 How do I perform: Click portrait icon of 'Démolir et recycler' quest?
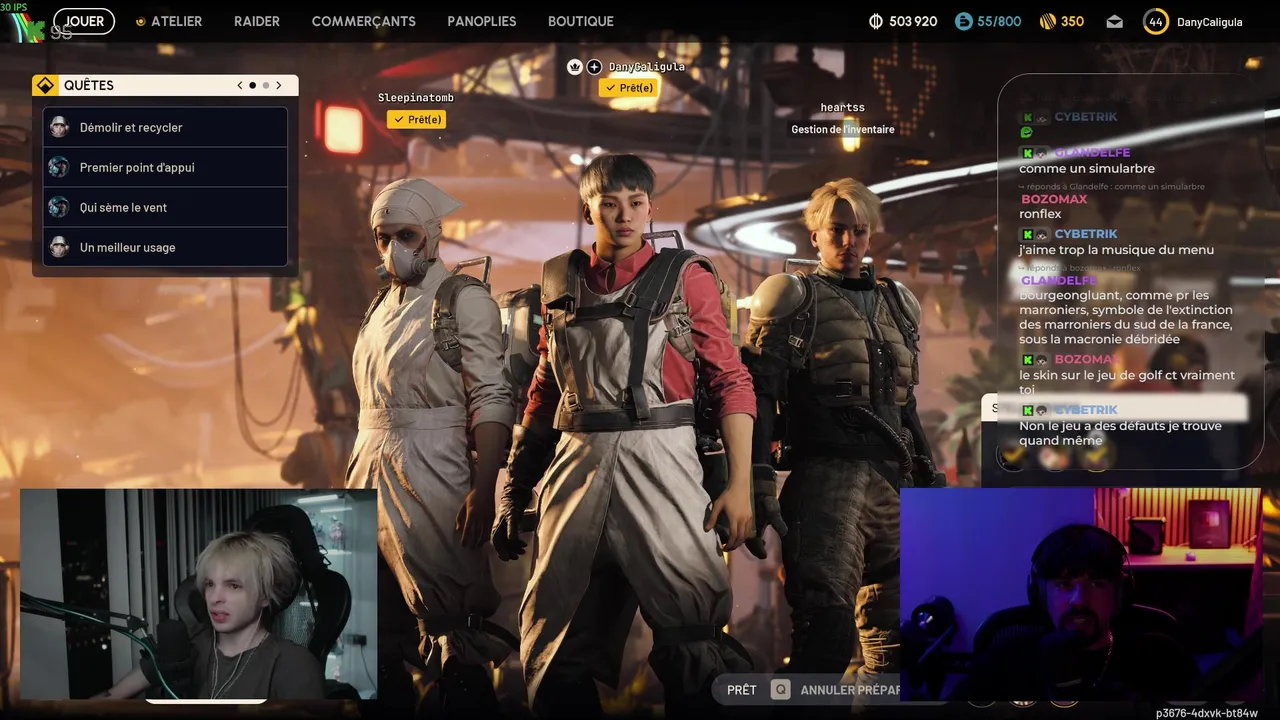click(x=59, y=127)
